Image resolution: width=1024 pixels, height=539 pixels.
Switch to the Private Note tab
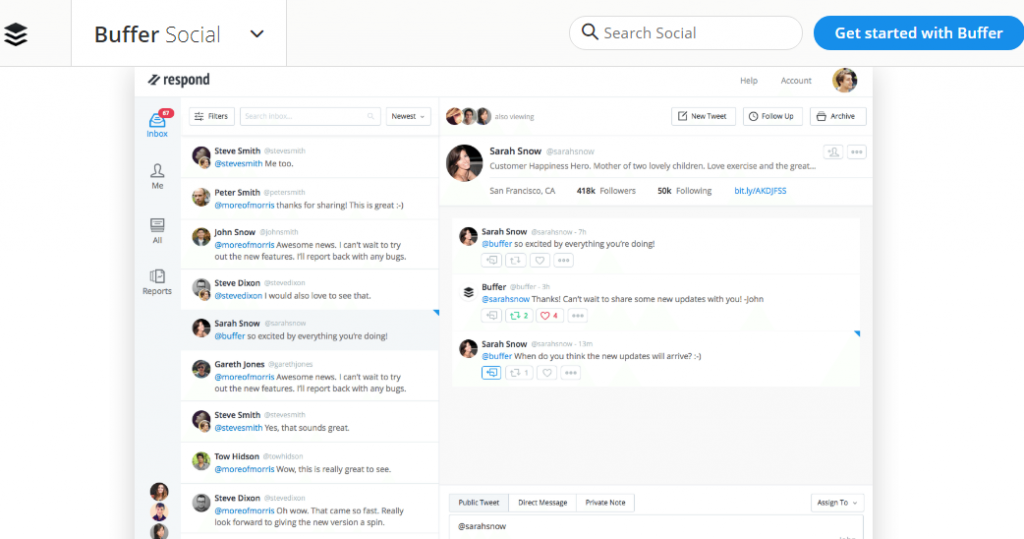[605, 502]
